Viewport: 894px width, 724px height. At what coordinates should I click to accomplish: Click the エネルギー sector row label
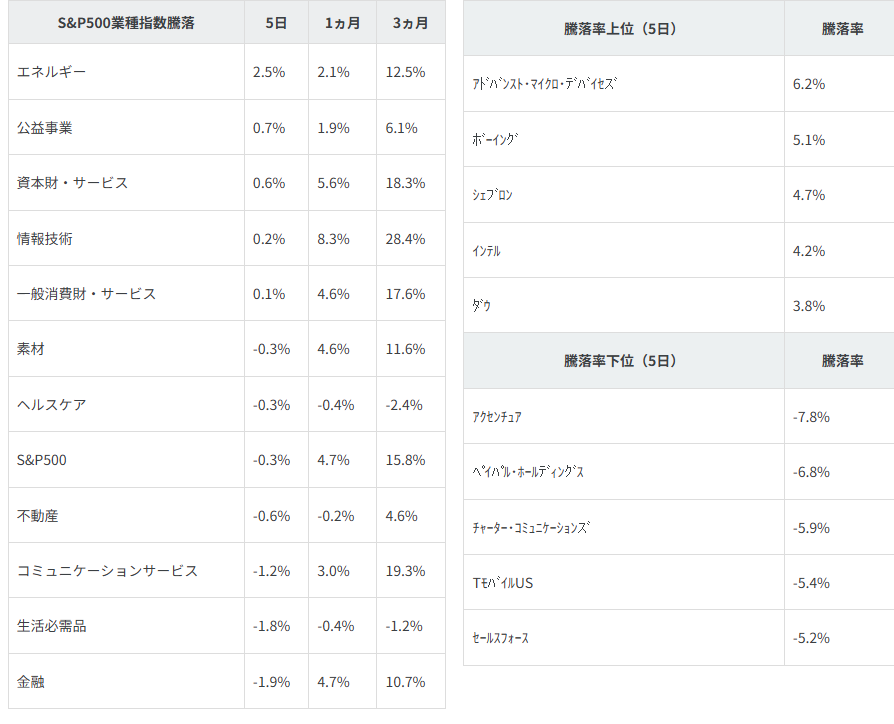point(52,72)
